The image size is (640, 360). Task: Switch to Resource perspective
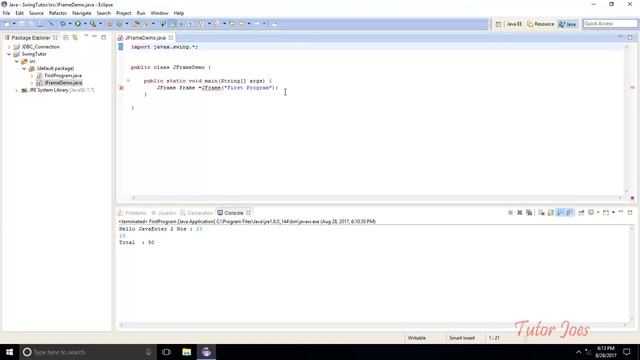tap(541, 24)
